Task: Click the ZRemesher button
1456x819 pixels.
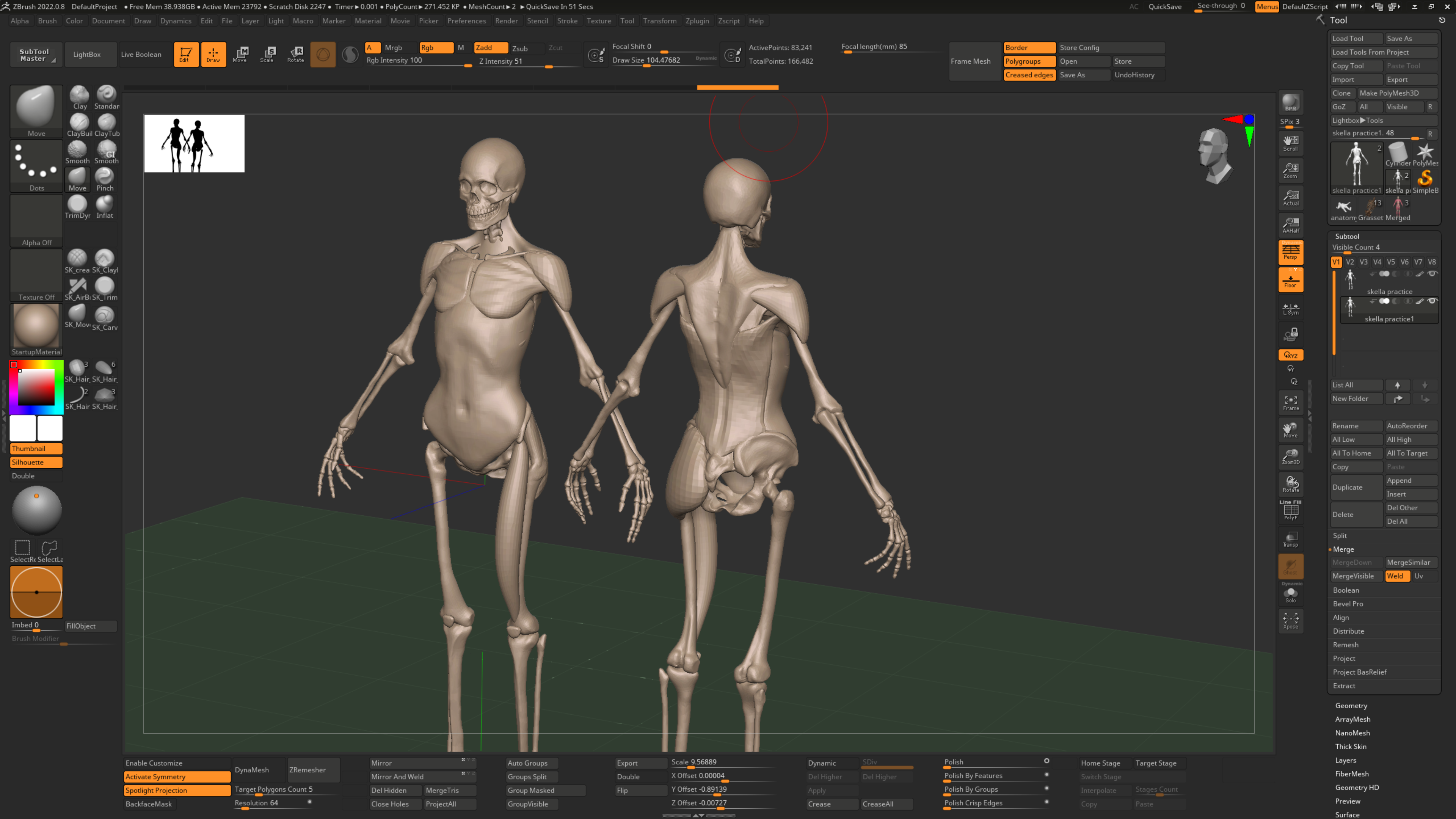Action: pyautogui.click(x=313, y=770)
